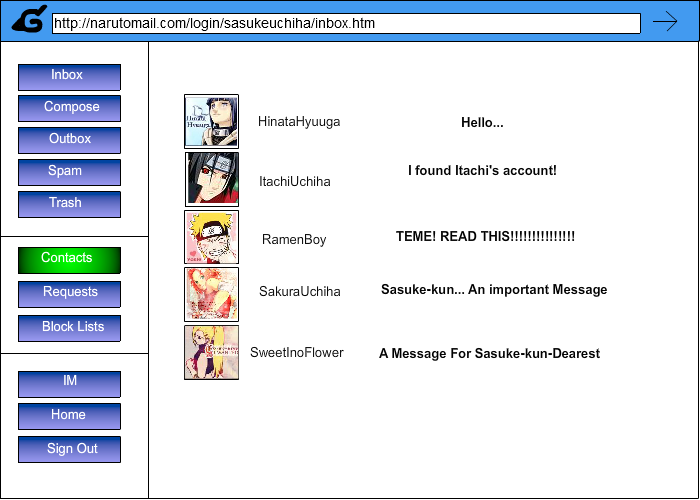The height and width of the screenshot is (500, 700).
Task: Select the green Contacts button
Action: click(69, 260)
